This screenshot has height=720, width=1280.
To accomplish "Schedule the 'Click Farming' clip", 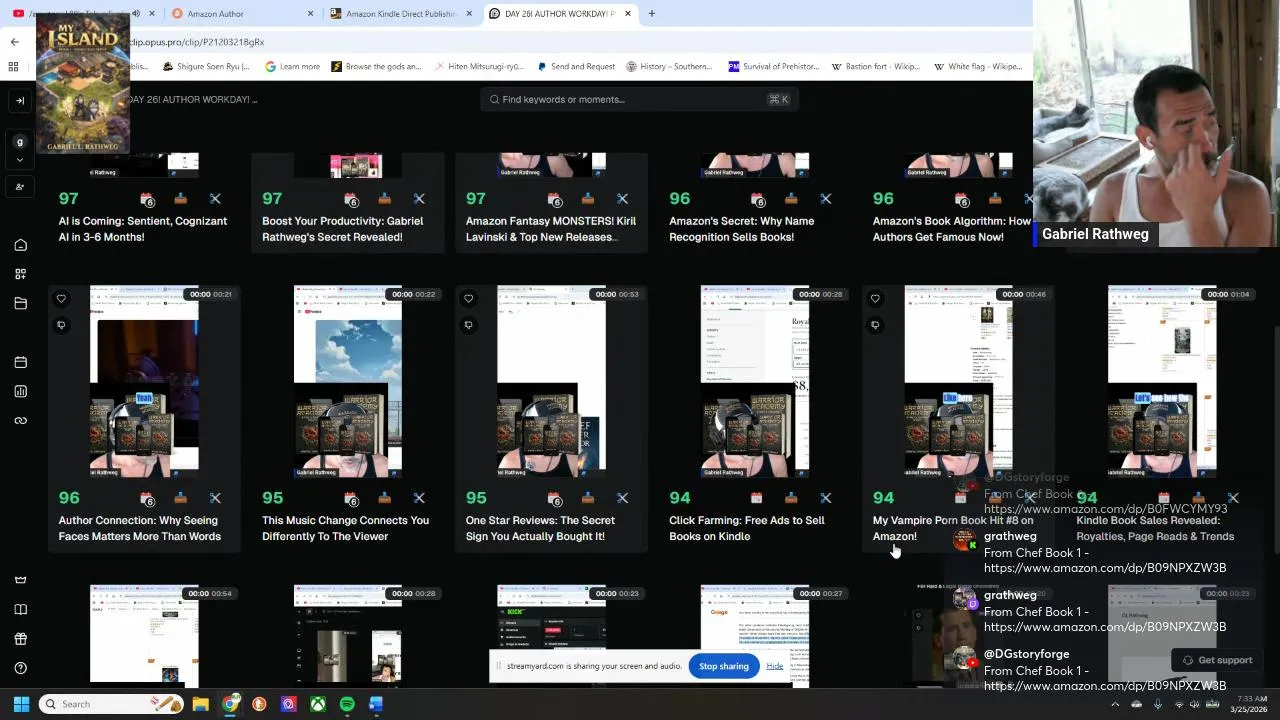I will (757, 498).
